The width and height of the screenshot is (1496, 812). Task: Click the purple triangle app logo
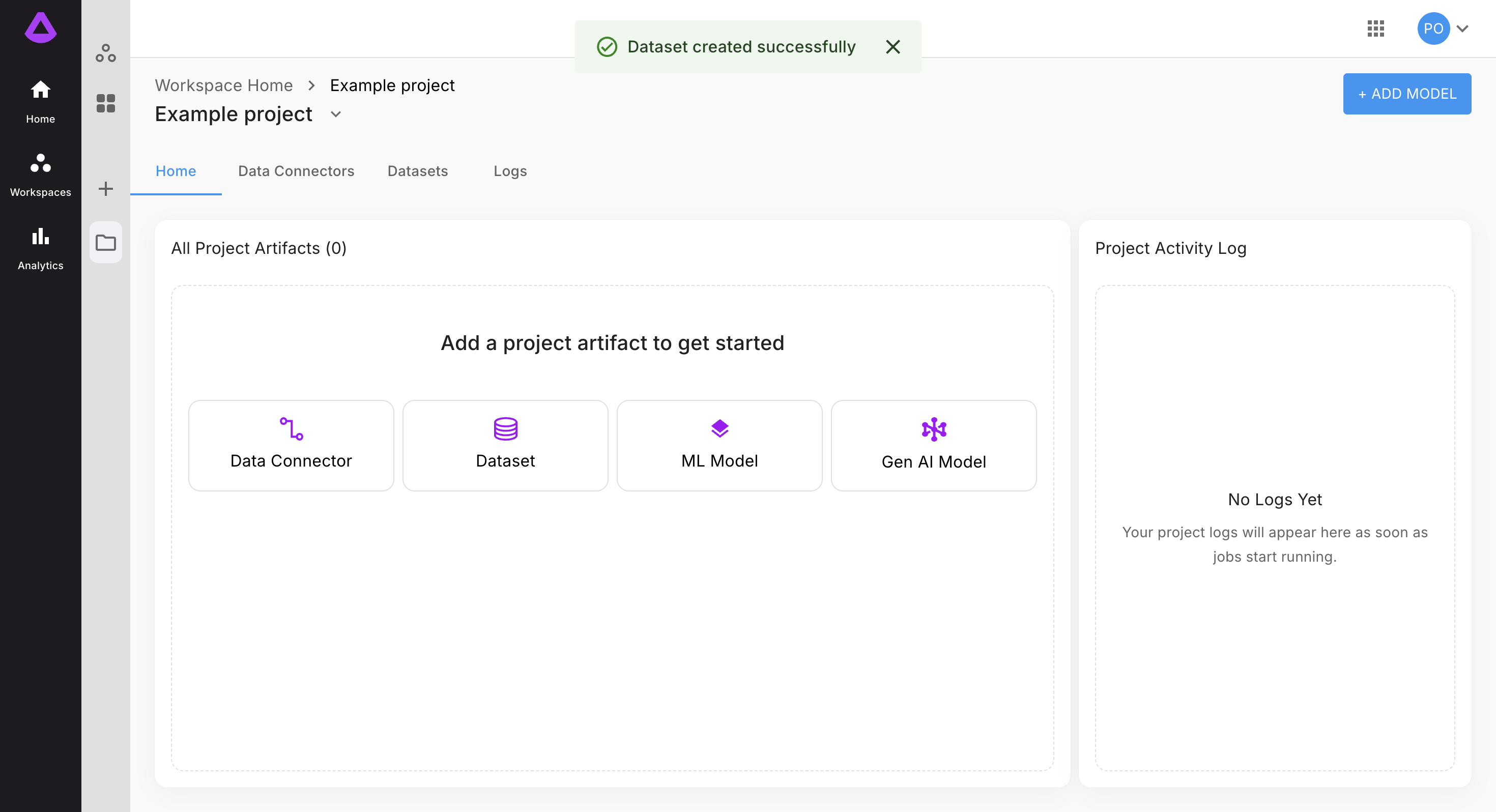click(41, 27)
